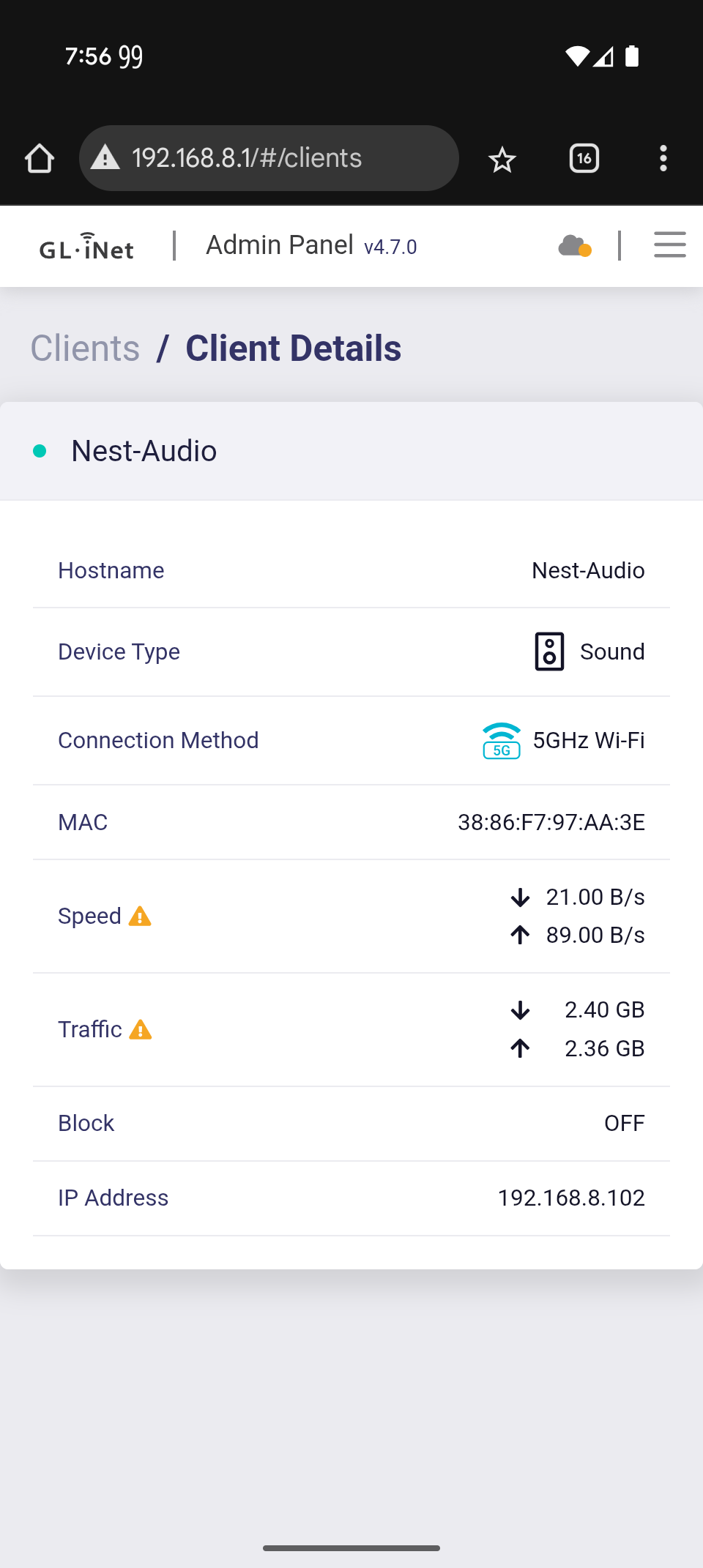
Task: Open the hamburger navigation menu
Action: [x=669, y=245]
